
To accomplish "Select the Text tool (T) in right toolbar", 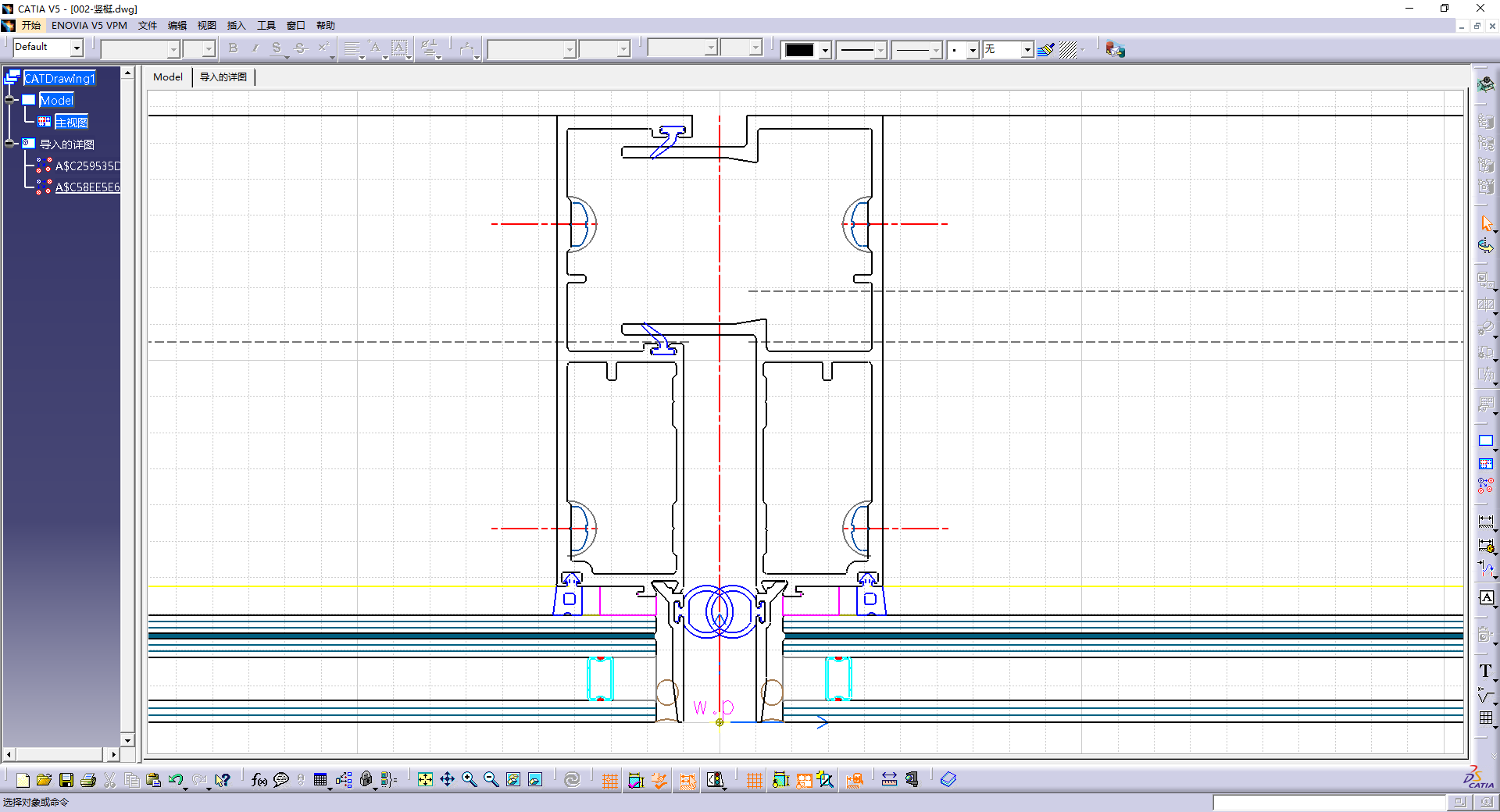I will tap(1485, 671).
